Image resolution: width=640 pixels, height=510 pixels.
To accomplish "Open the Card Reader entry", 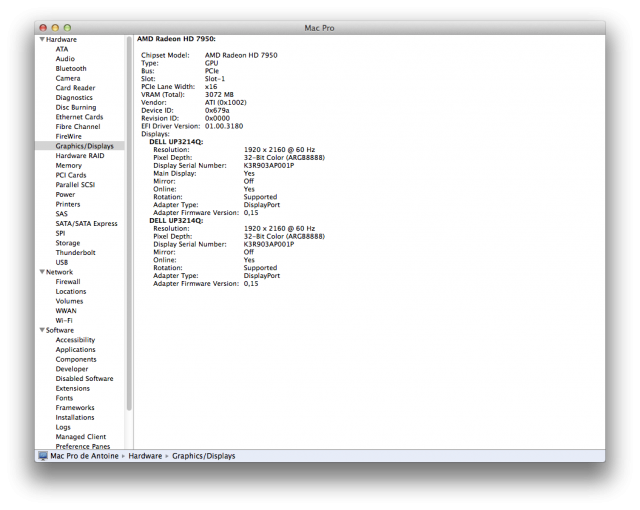I will pyautogui.click(x=75, y=88).
